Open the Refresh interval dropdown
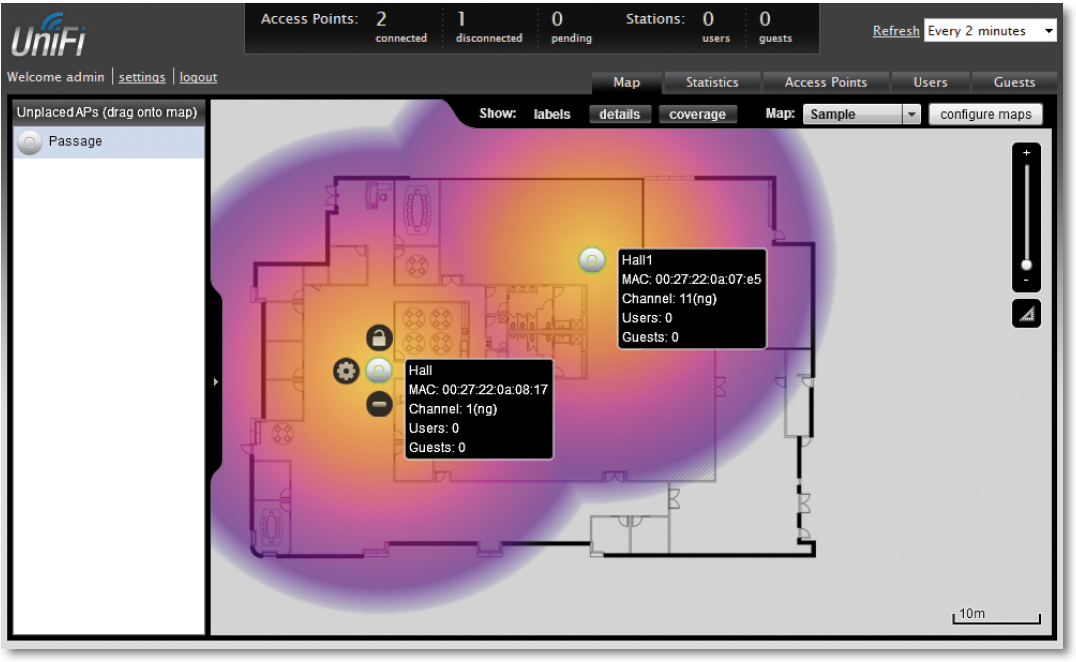 [x=990, y=31]
